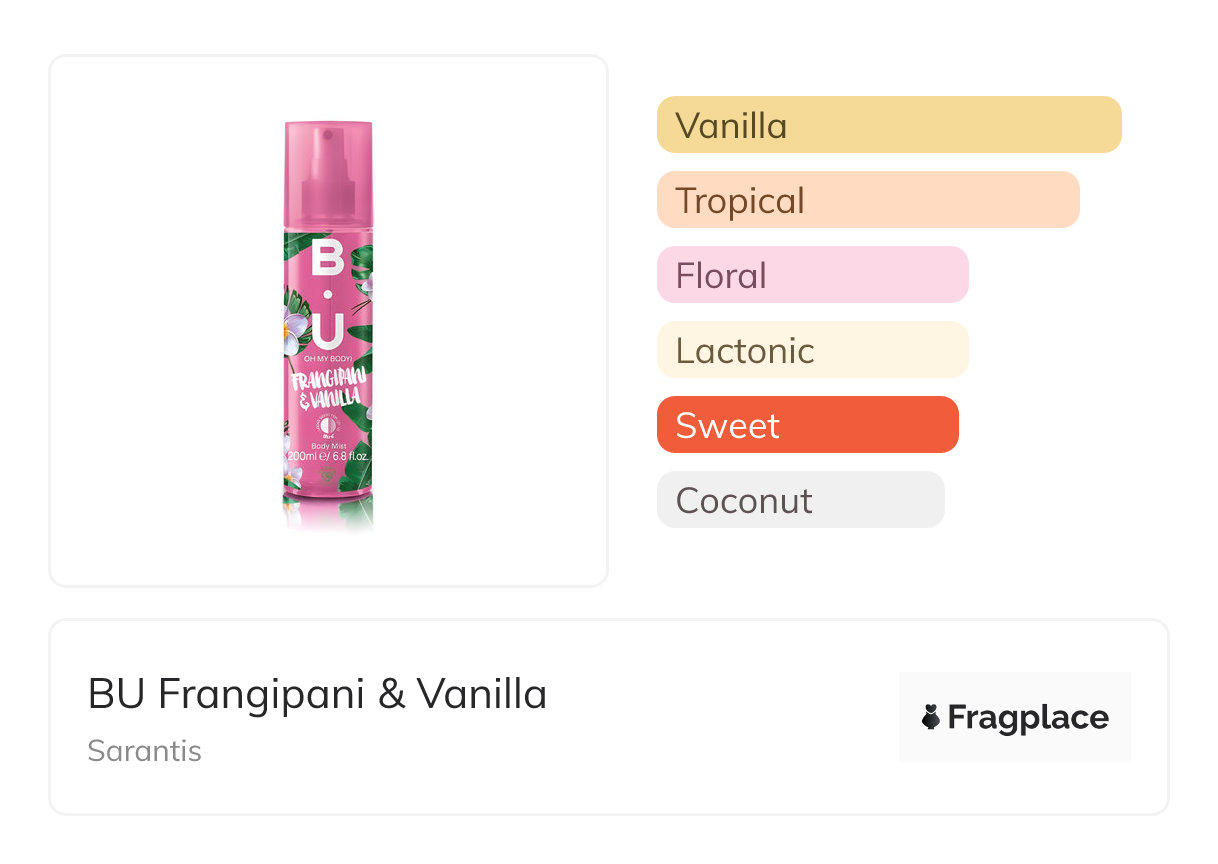The width and height of the screenshot is (1218, 864).
Task: Select the gray Coconut accord bar
Action: tap(800, 500)
